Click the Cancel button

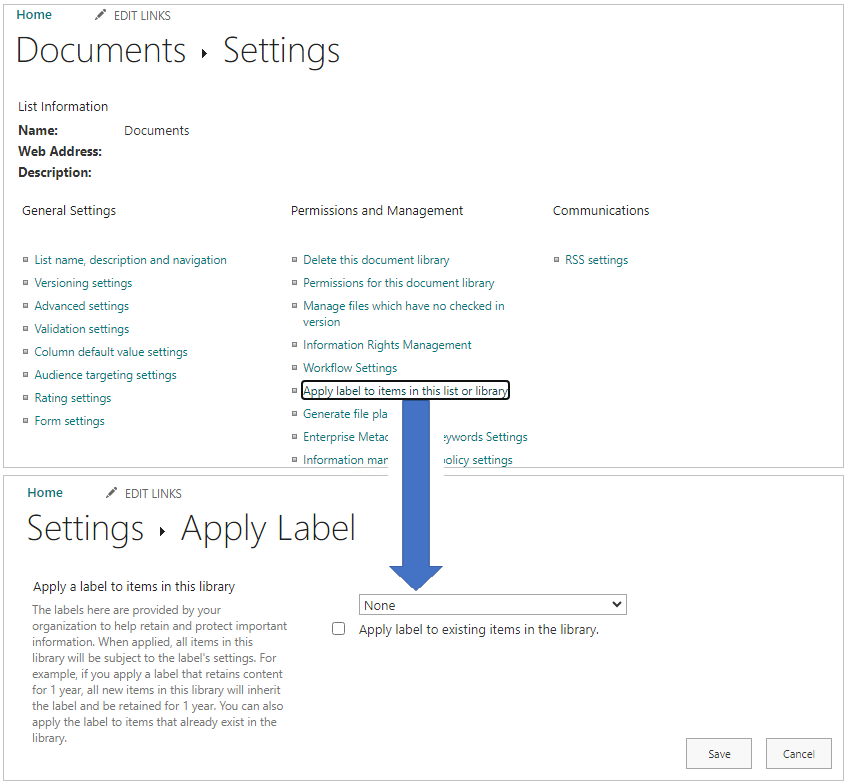(798, 753)
